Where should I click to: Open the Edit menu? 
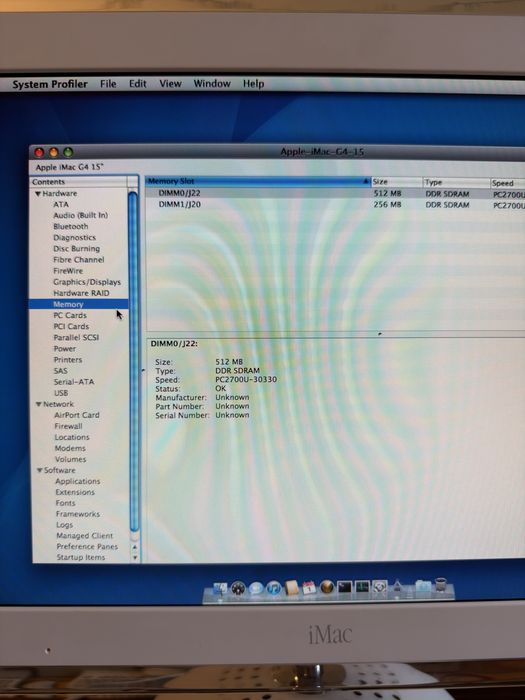[x=138, y=84]
